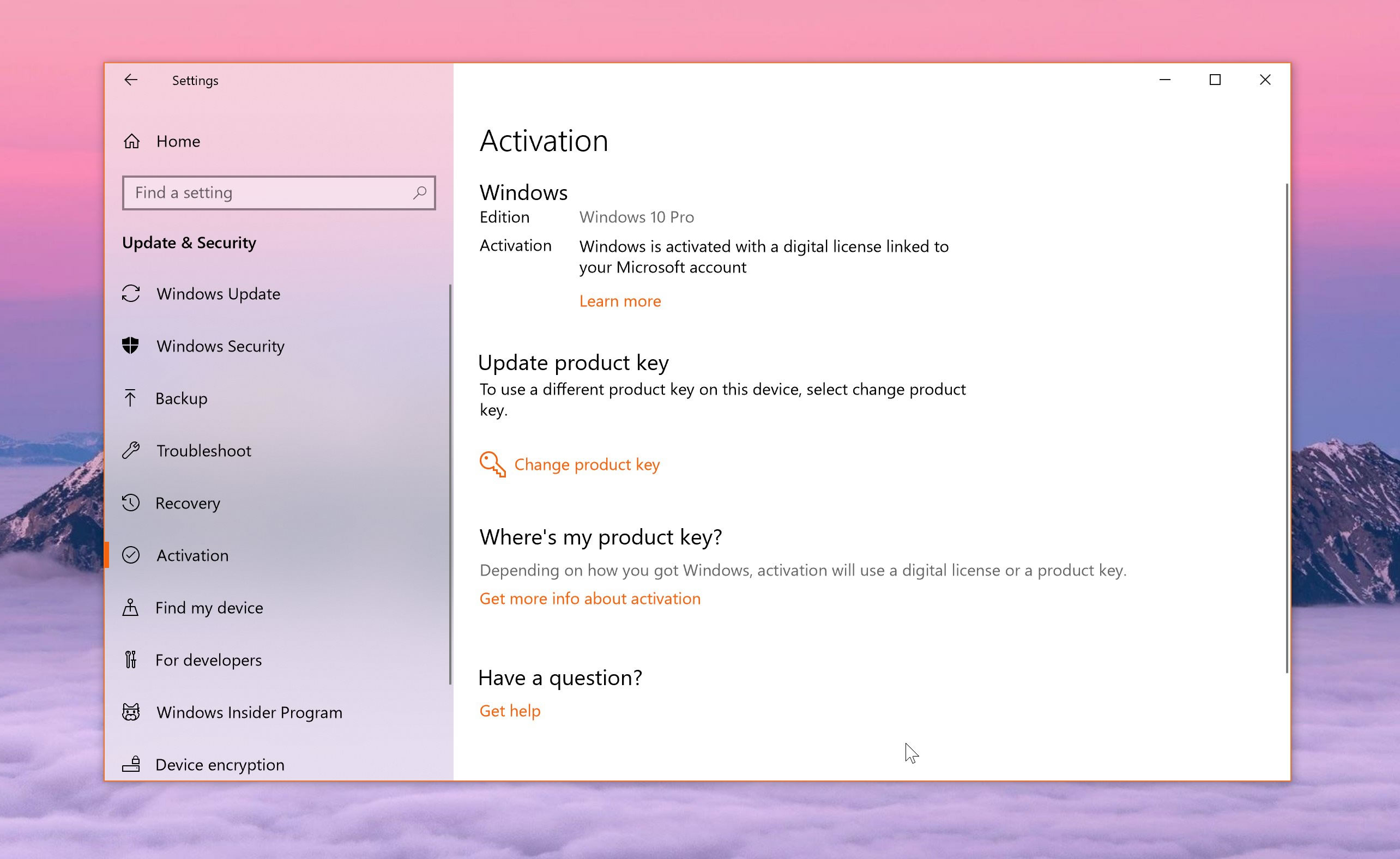
Task: Click the Where's my product key heading
Action: [x=601, y=537]
